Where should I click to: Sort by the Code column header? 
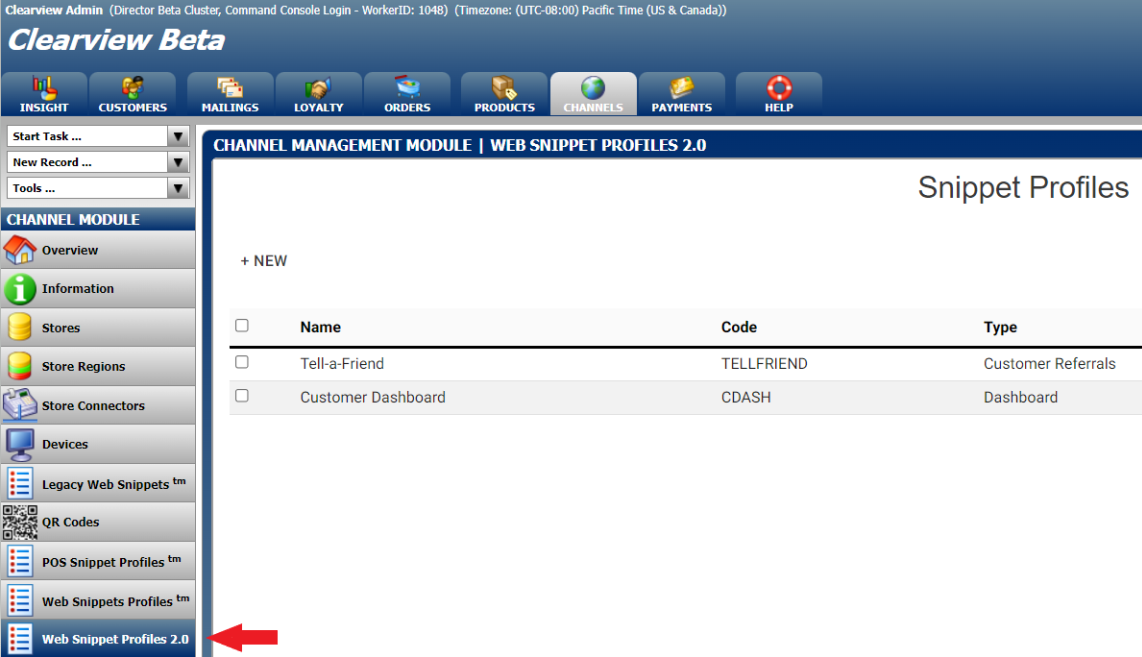coord(739,327)
